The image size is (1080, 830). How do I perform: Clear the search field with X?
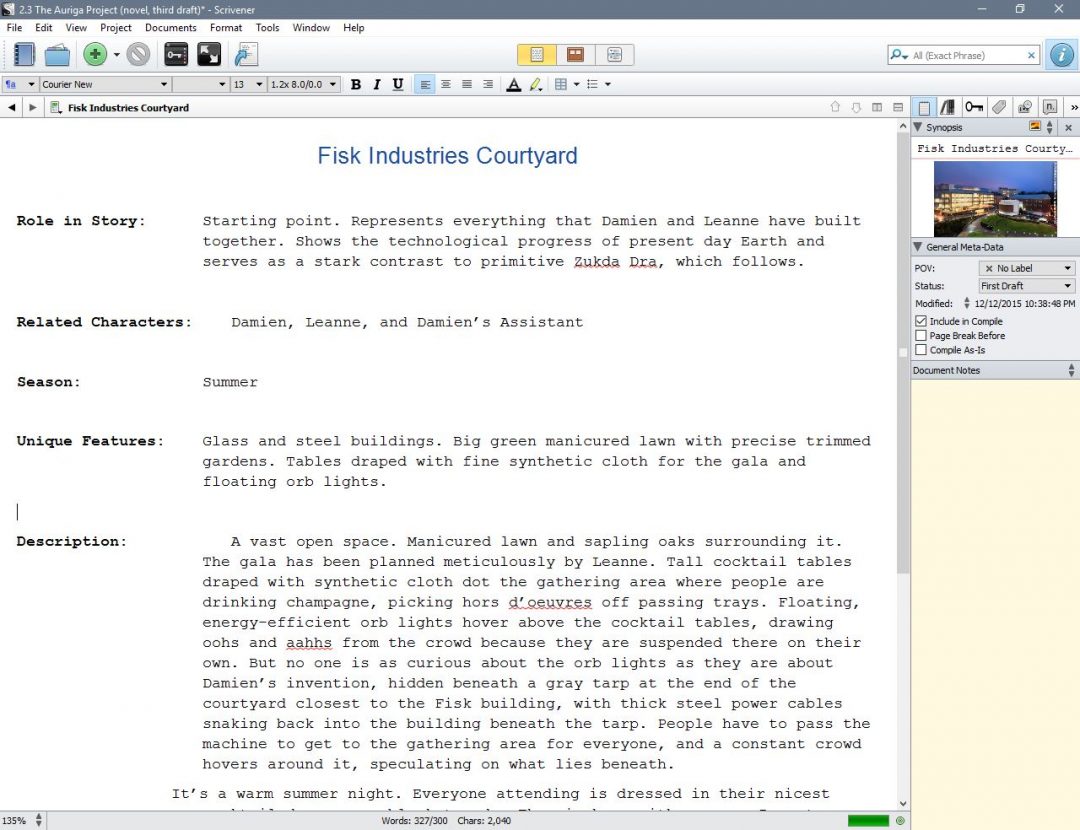point(1031,55)
